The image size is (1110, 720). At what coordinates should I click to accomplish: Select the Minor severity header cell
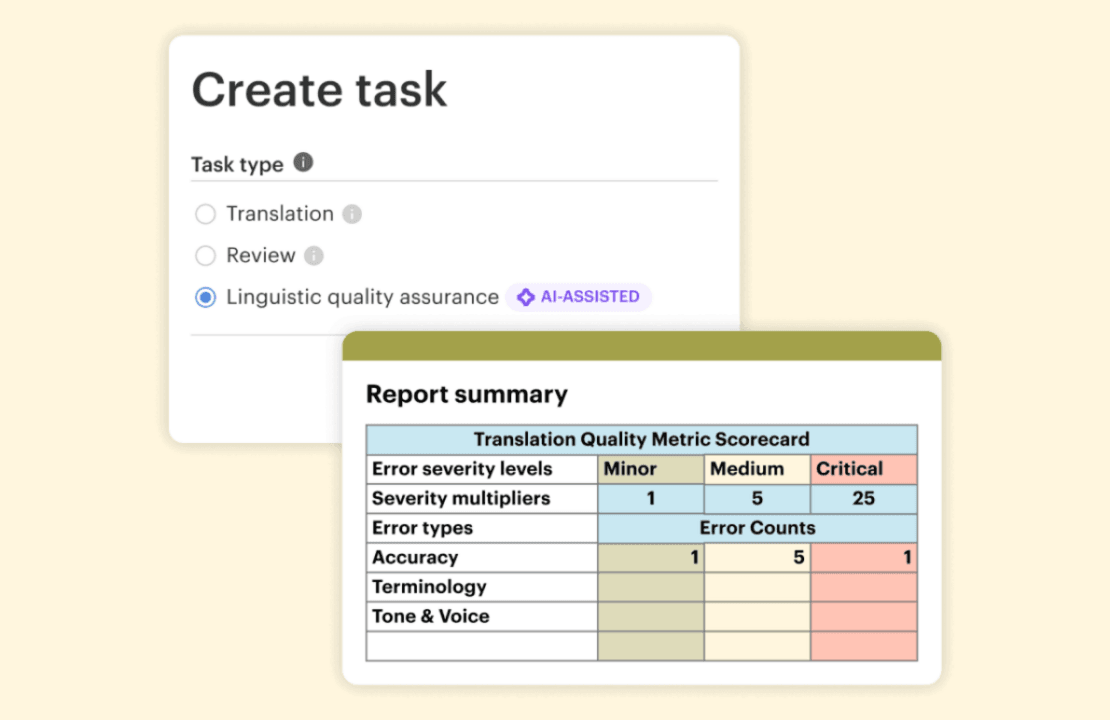pyautogui.click(x=651, y=469)
